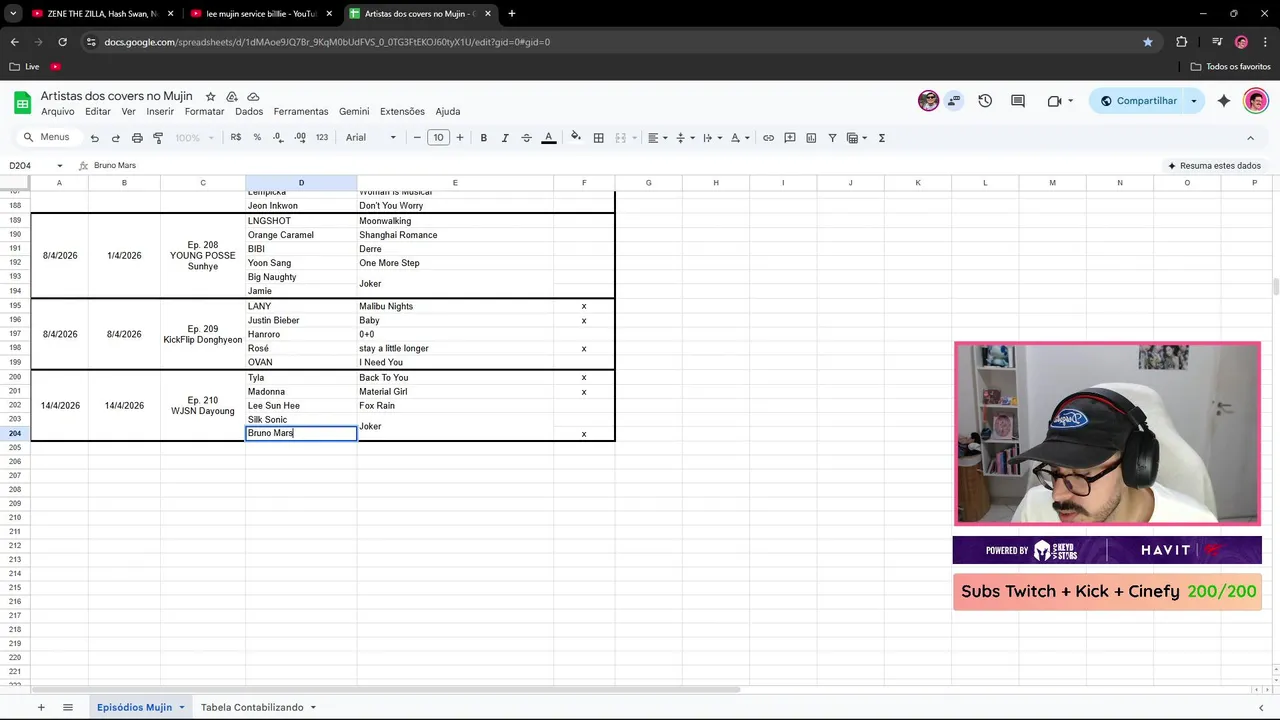Insert a comment via toolbar icon
Viewport: 1280px width, 720px height.
[790, 138]
